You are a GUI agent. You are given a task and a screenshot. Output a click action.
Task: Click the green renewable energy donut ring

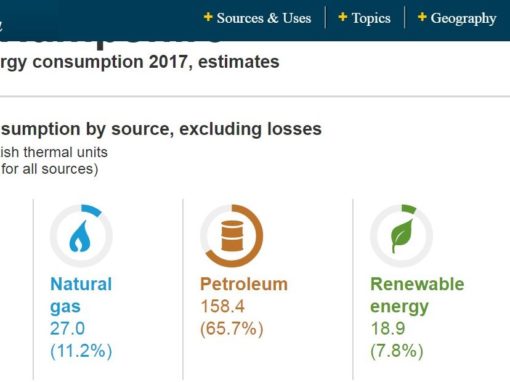[401, 236]
